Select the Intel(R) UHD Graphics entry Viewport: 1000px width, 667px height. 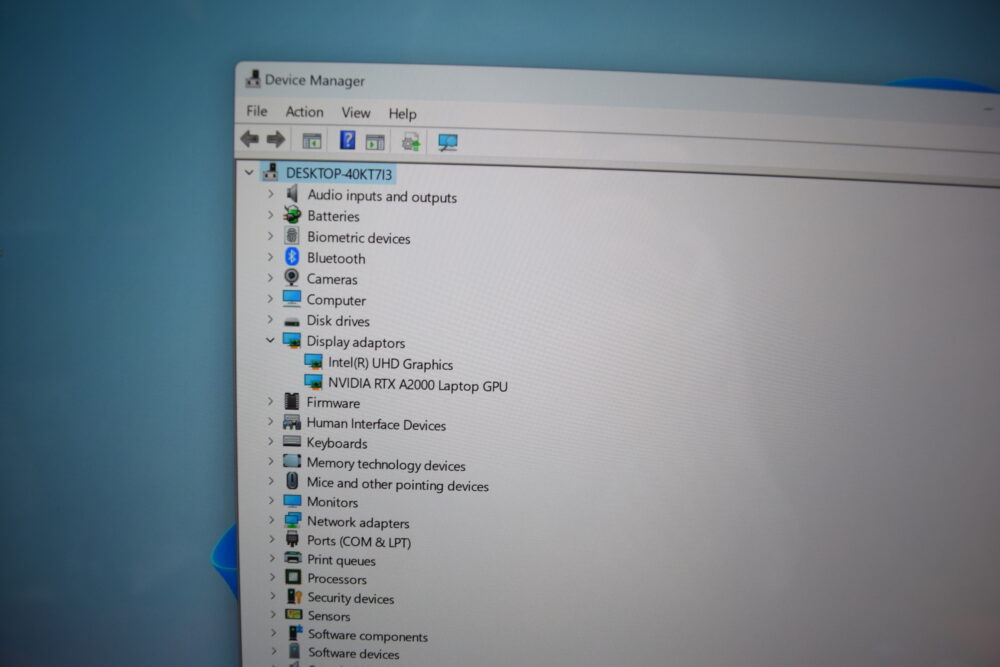point(390,363)
